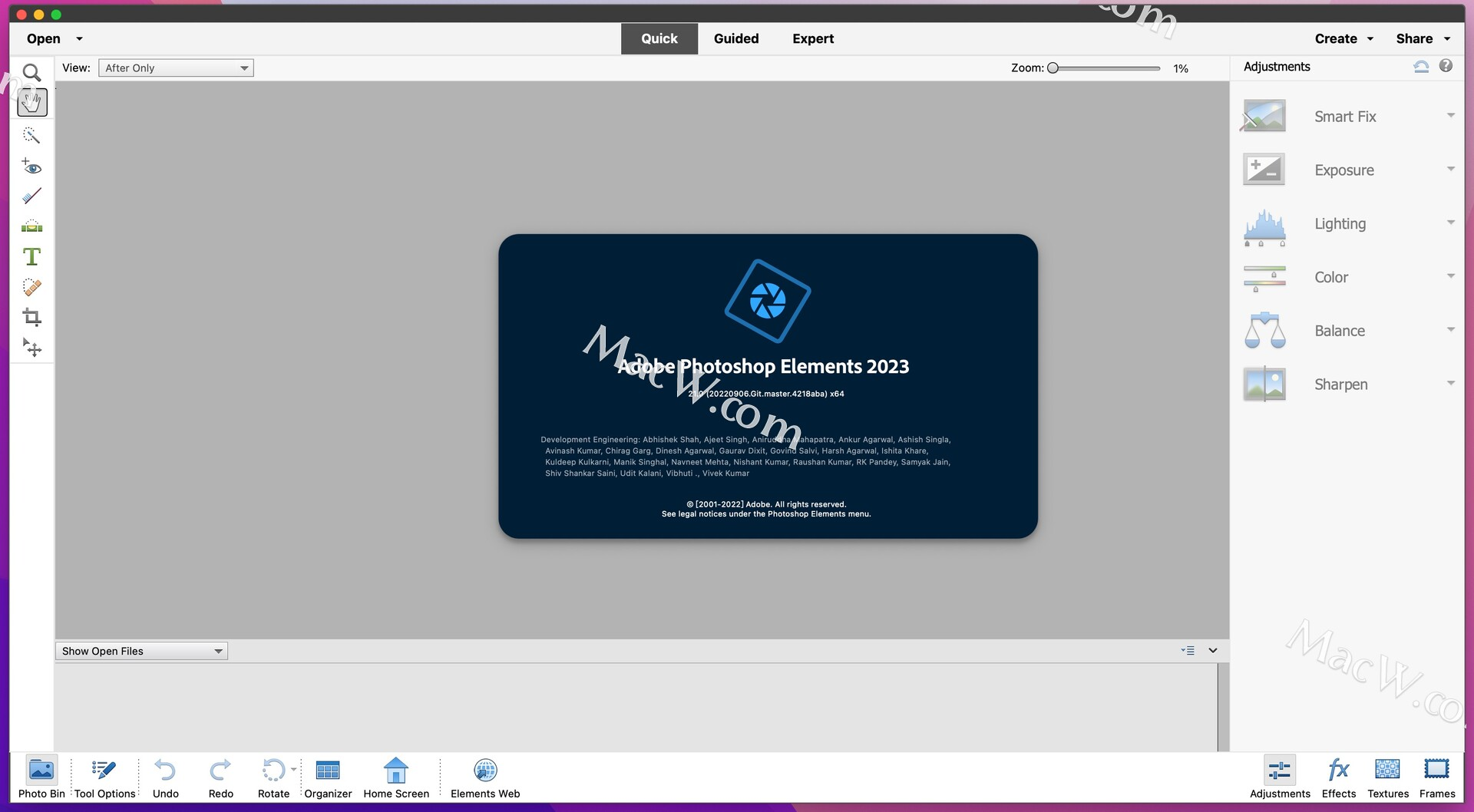This screenshot has height=812, width=1474.
Task: Select the Hand tool
Action: [x=31, y=102]
